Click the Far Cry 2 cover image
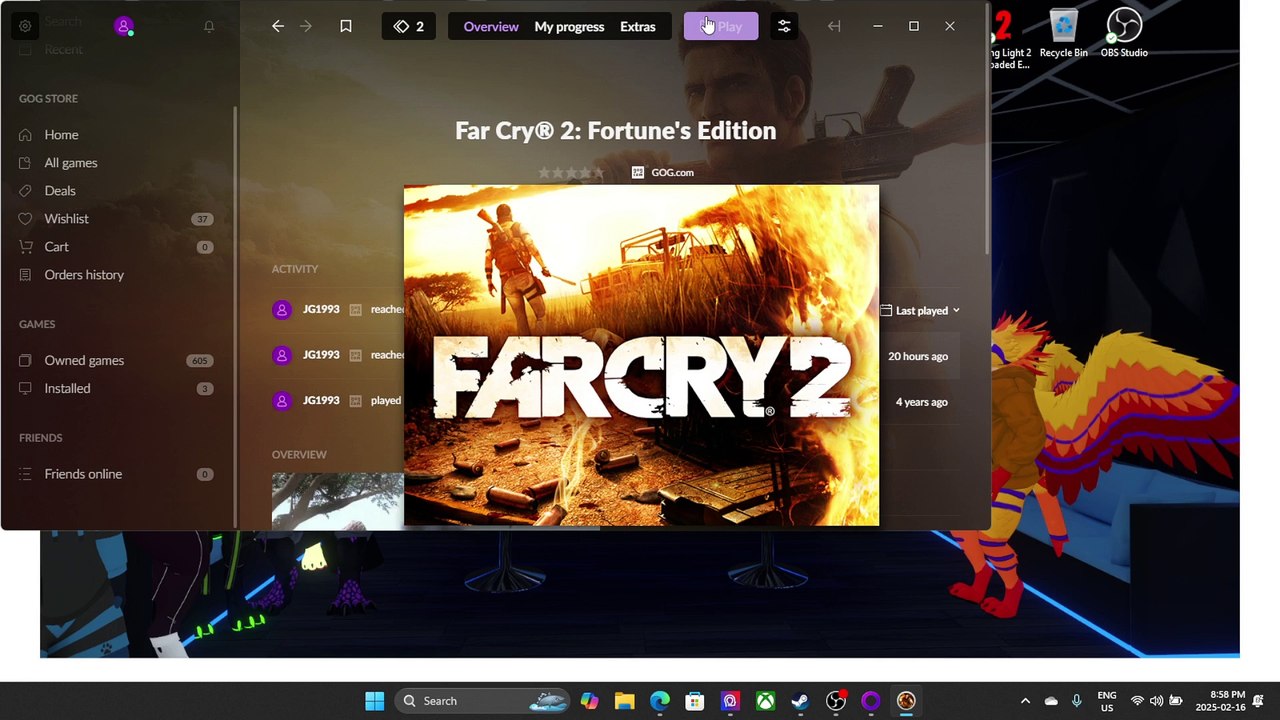Image resolution: width=1280 pixels, height=720 pixels. tap(641, 355)
